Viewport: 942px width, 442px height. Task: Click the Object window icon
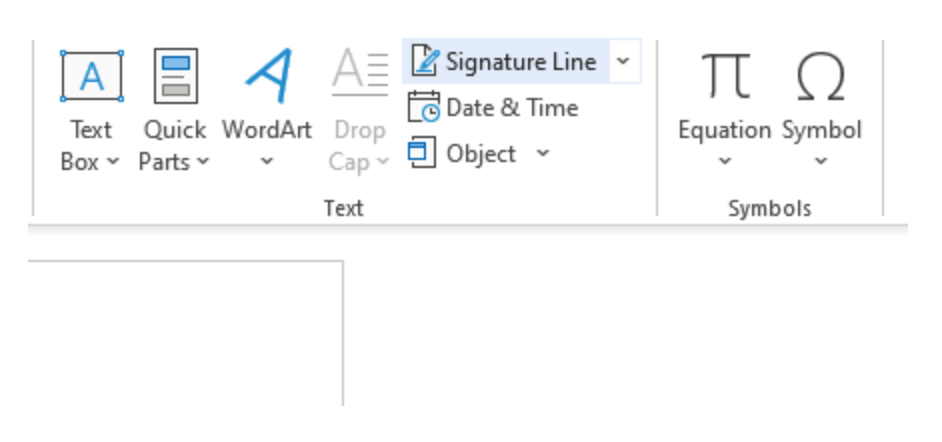(422, 153)
